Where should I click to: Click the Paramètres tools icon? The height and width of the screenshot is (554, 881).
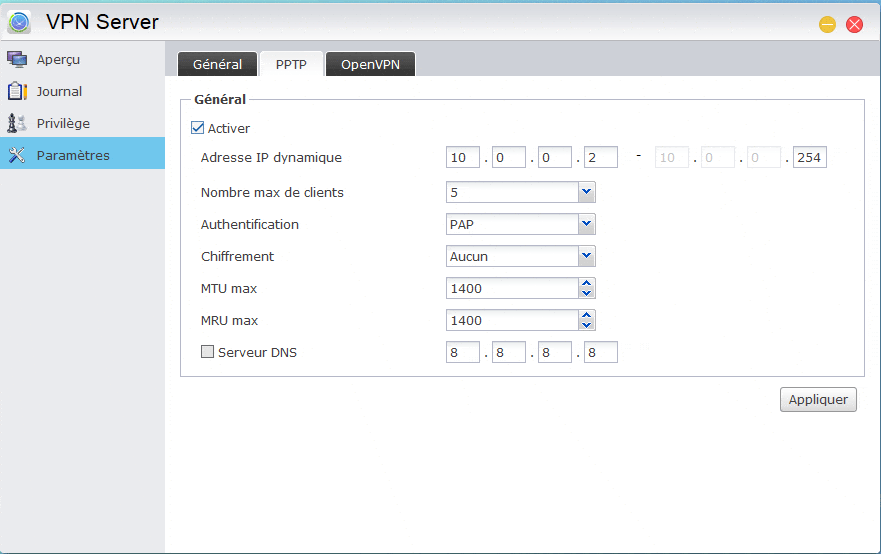(17, 155)
